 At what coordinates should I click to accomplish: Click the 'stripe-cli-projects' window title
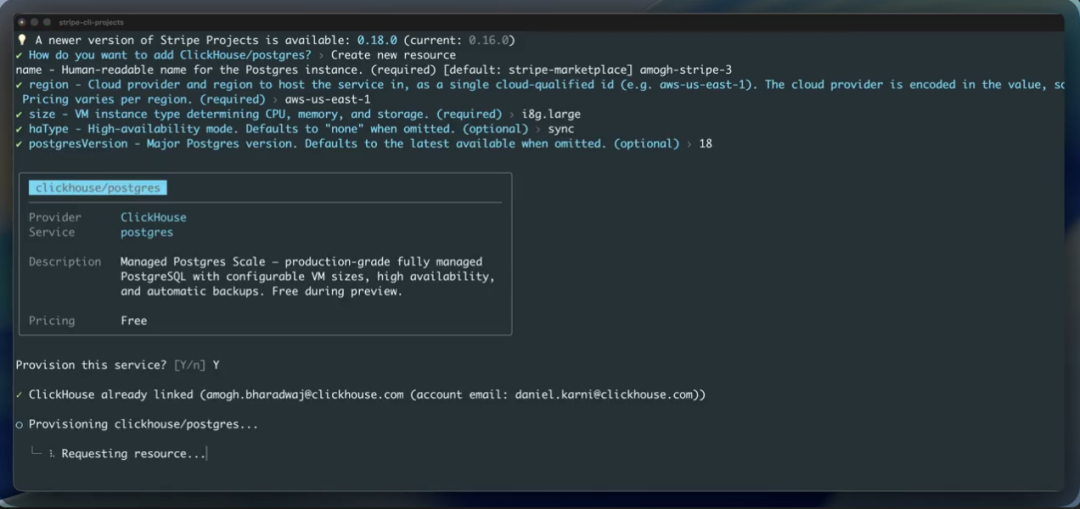pos(91,22)
